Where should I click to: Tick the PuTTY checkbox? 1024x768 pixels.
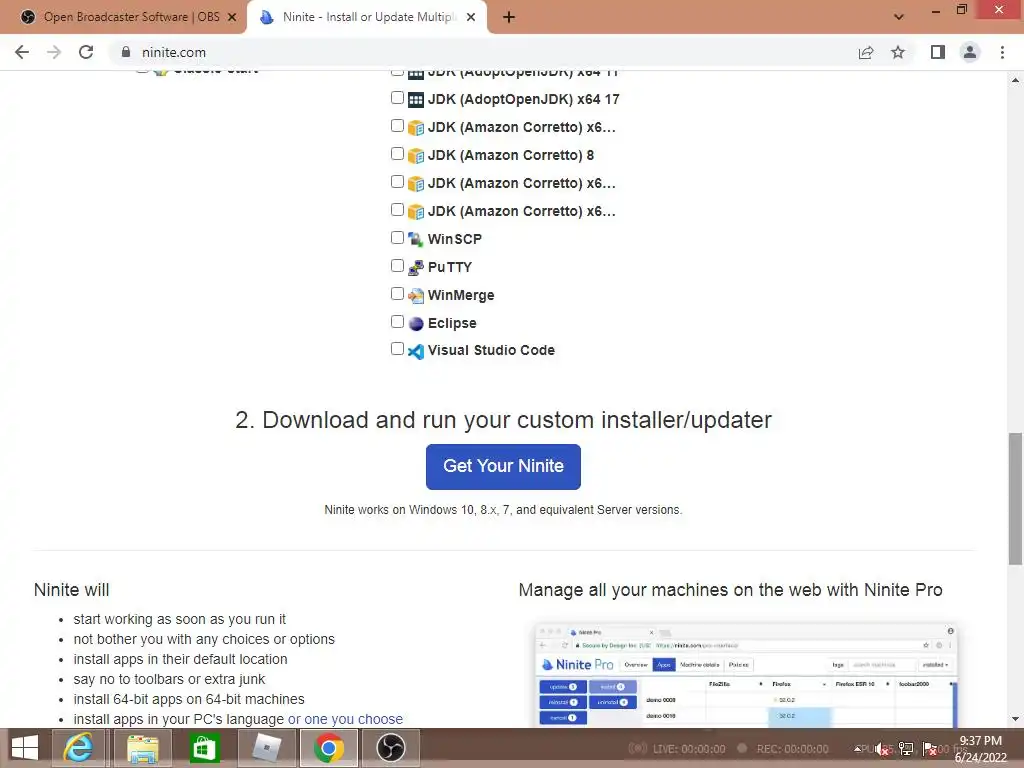coord(397,266)
